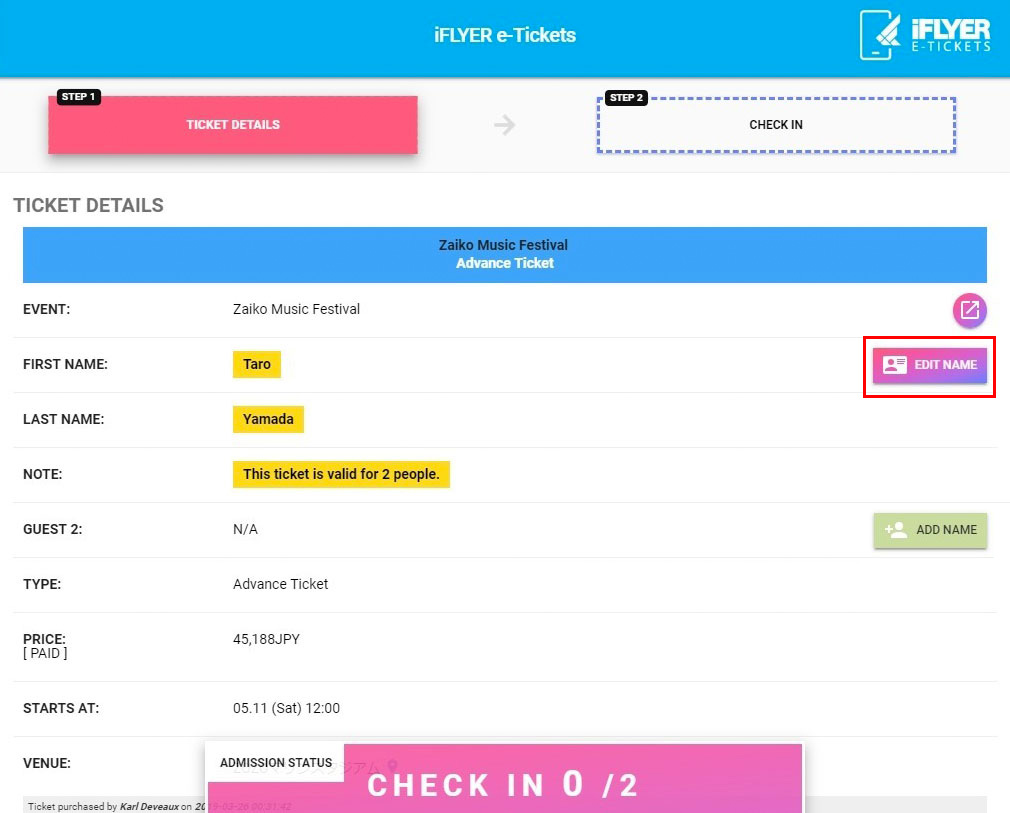
Task: Click the type value Advance Ticket
Action: click(x=280, y=584)
